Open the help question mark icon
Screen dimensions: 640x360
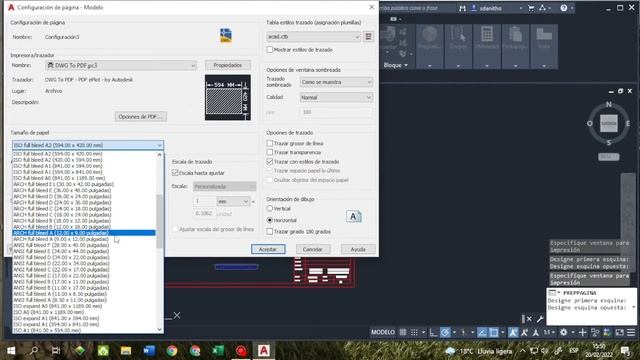564,8
